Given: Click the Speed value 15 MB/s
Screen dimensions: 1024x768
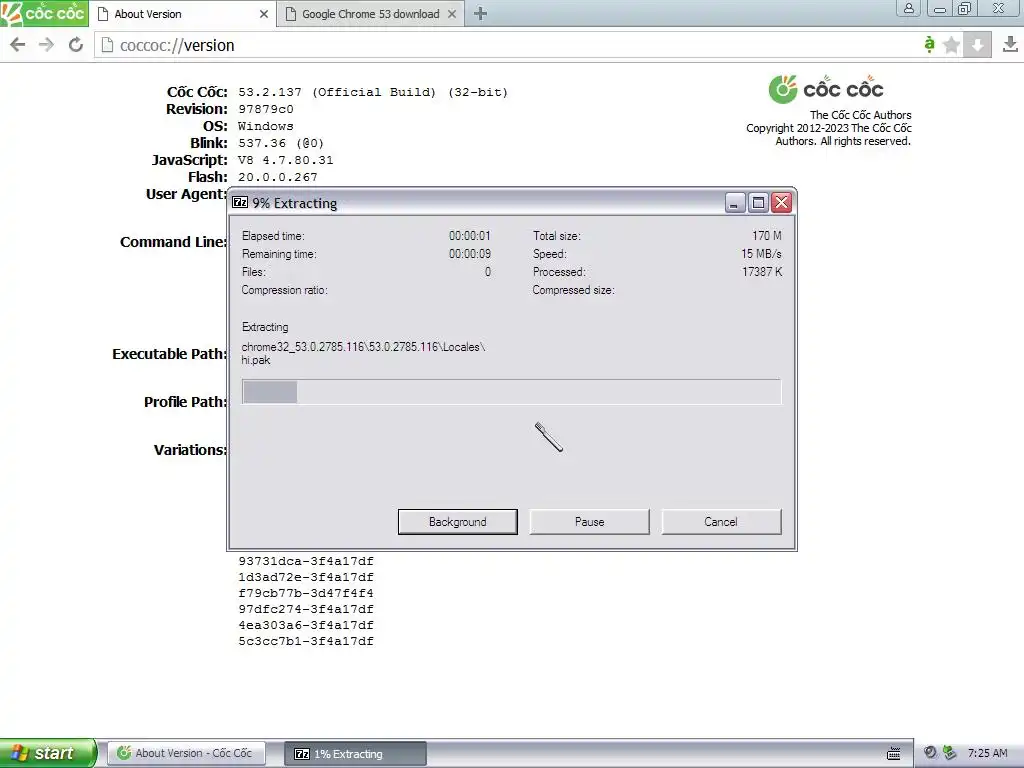Looking at the screenshot, I should pos(761,254).
